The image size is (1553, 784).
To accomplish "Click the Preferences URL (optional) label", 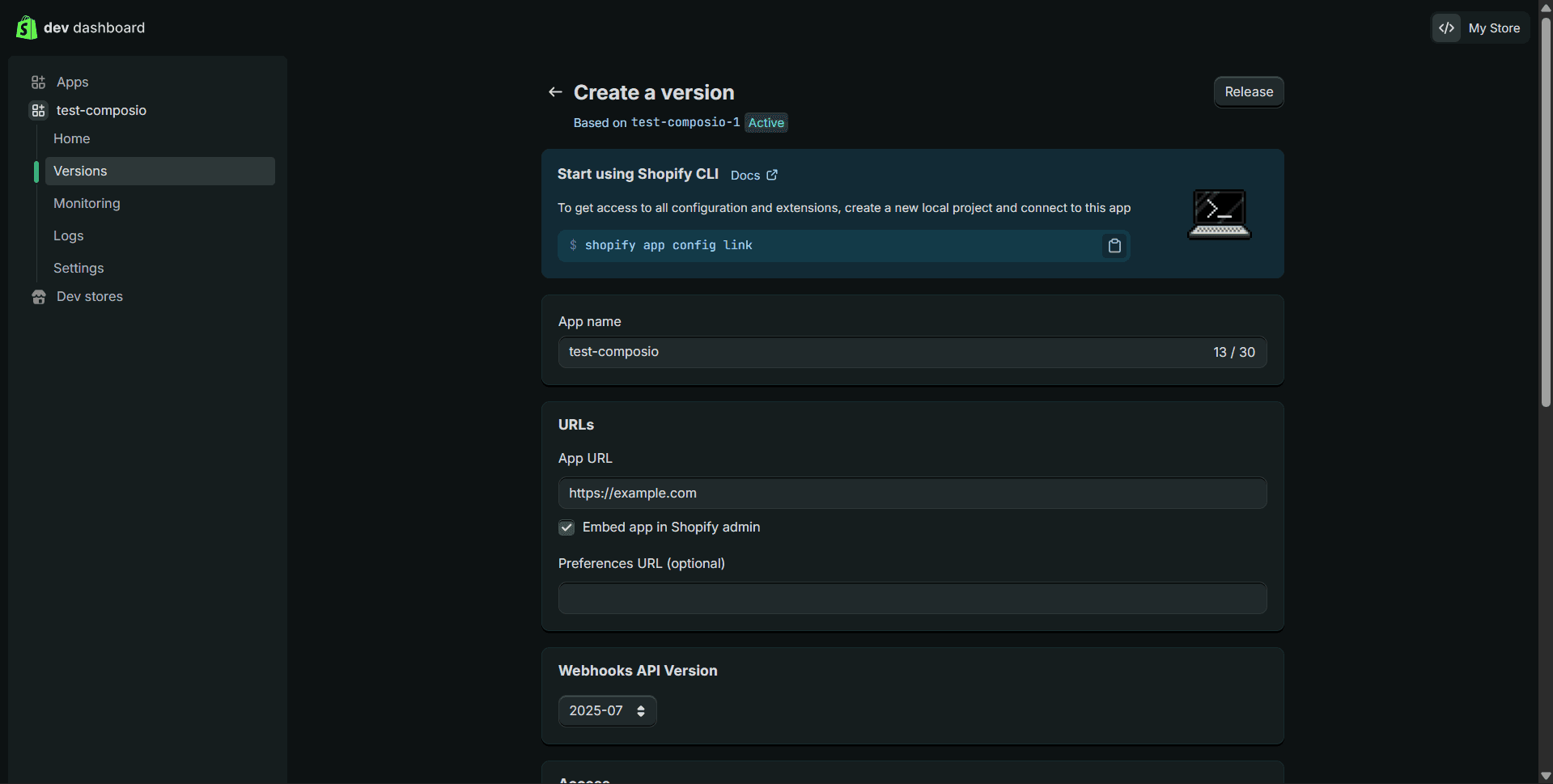I will pos(642,563).
